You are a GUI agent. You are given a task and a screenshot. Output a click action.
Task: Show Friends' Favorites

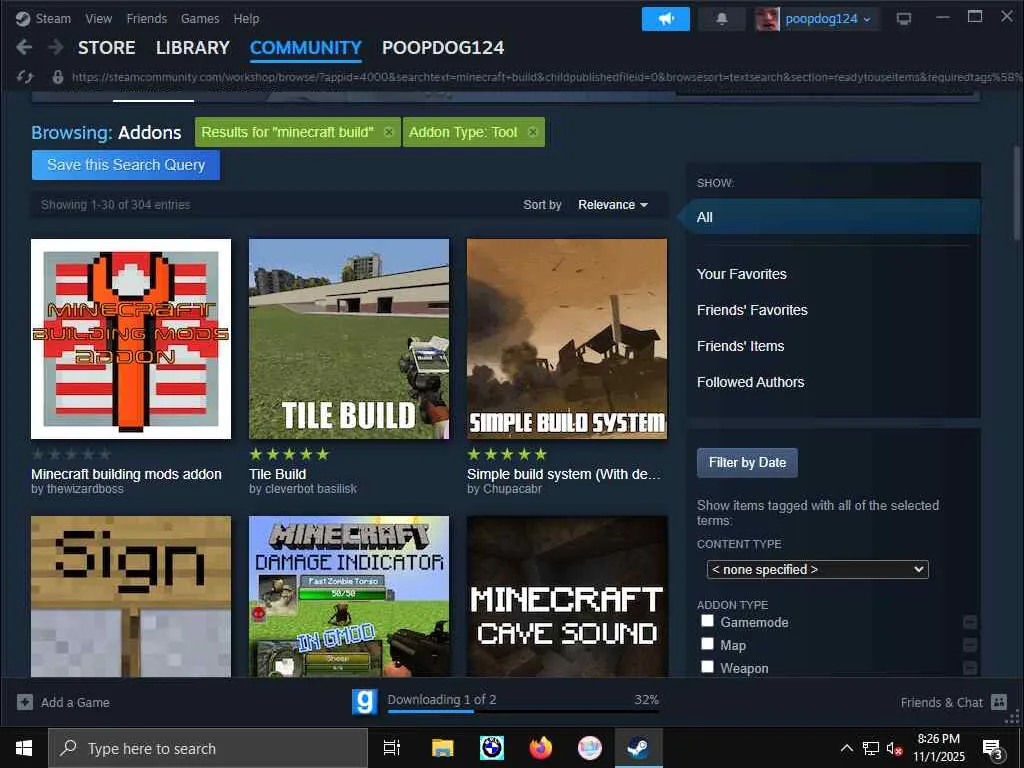point(752,310)
